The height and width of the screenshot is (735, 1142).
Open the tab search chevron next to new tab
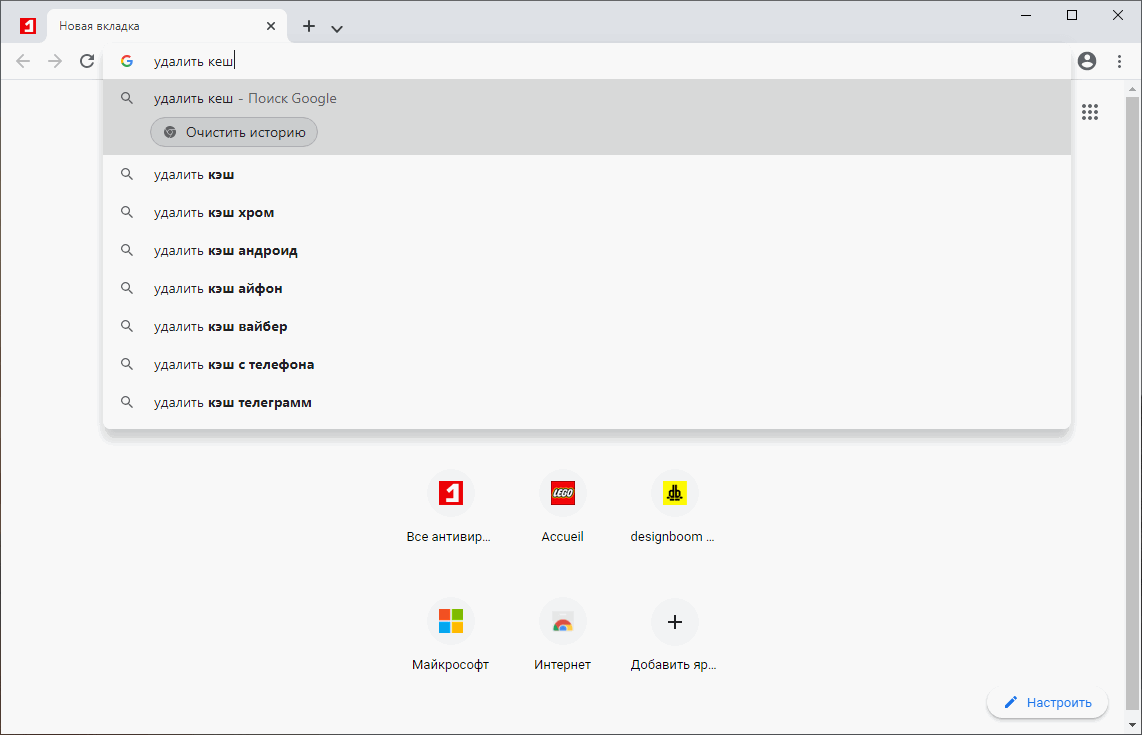337,28
